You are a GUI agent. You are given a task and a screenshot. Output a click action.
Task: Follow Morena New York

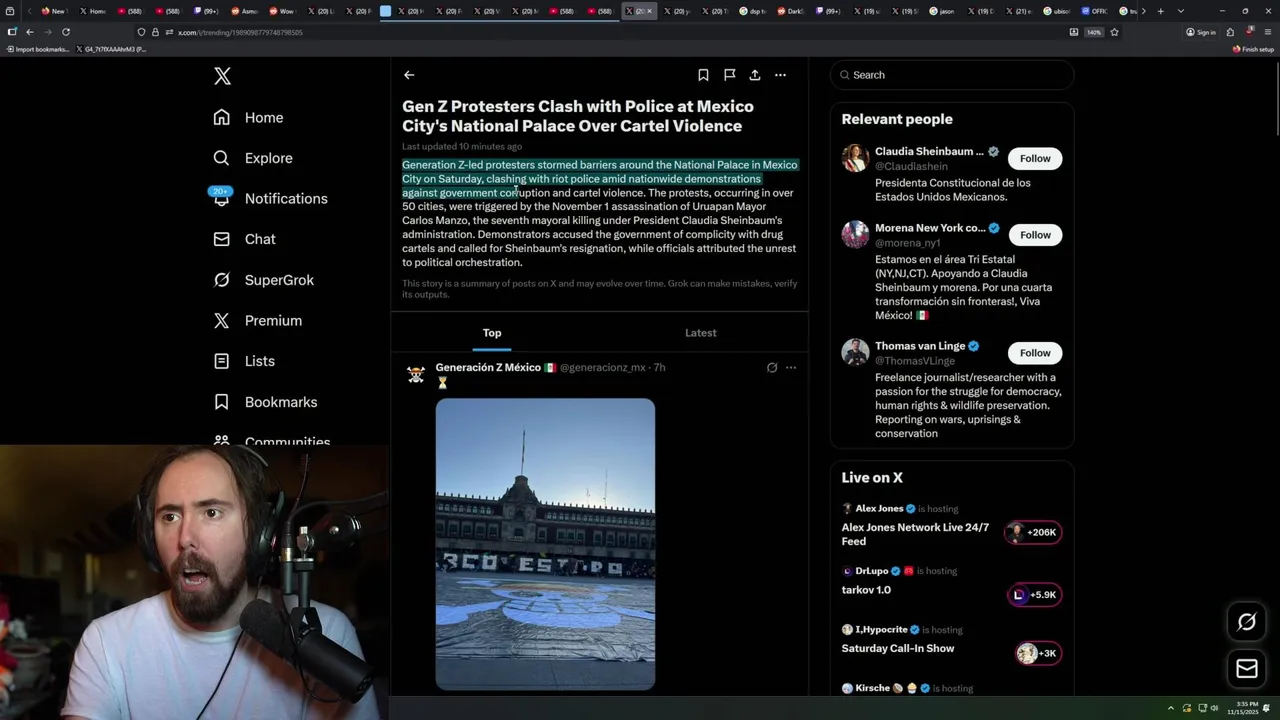point(1035,235)
